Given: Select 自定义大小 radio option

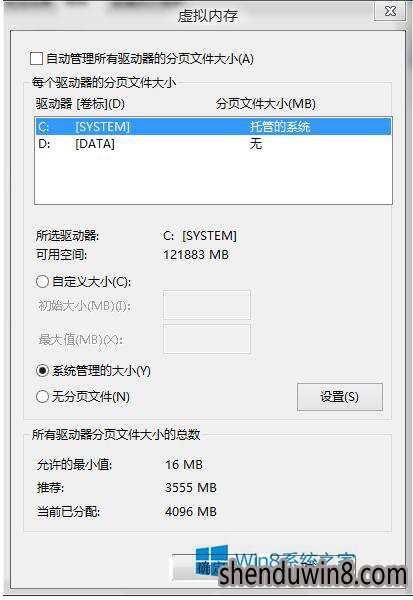Looking at the screenshot, I should 42,282.
